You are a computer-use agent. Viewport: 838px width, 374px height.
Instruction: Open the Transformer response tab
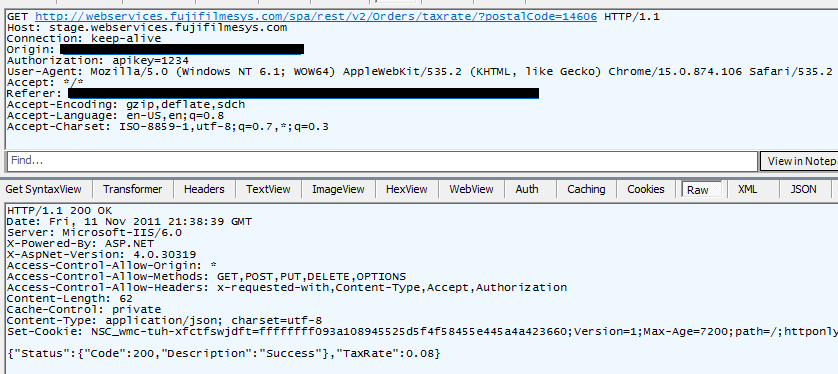point(133,189)
